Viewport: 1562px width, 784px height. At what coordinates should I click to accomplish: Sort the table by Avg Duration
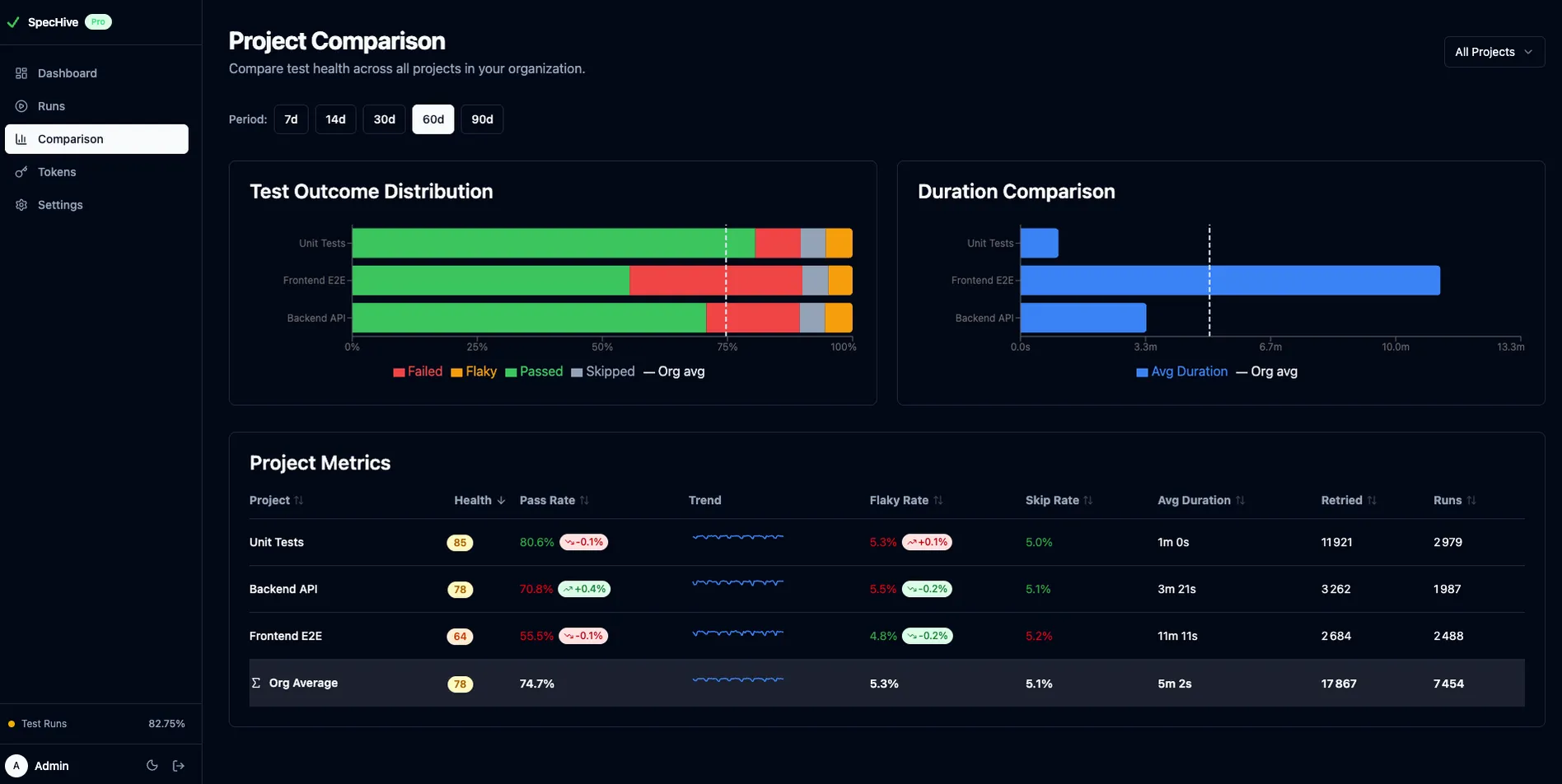(x=1200, y=500)
